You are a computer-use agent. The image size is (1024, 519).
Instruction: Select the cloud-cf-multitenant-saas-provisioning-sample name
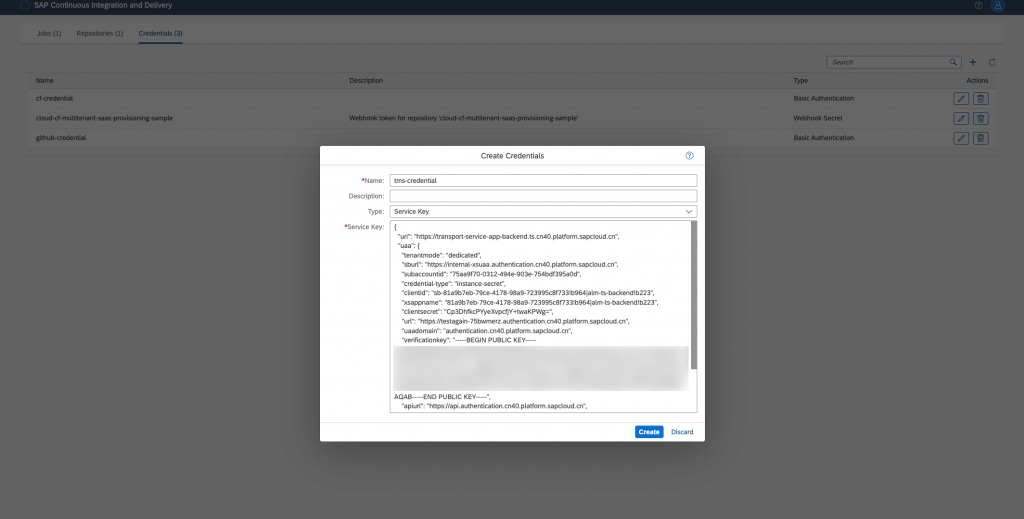coord(104,118)
